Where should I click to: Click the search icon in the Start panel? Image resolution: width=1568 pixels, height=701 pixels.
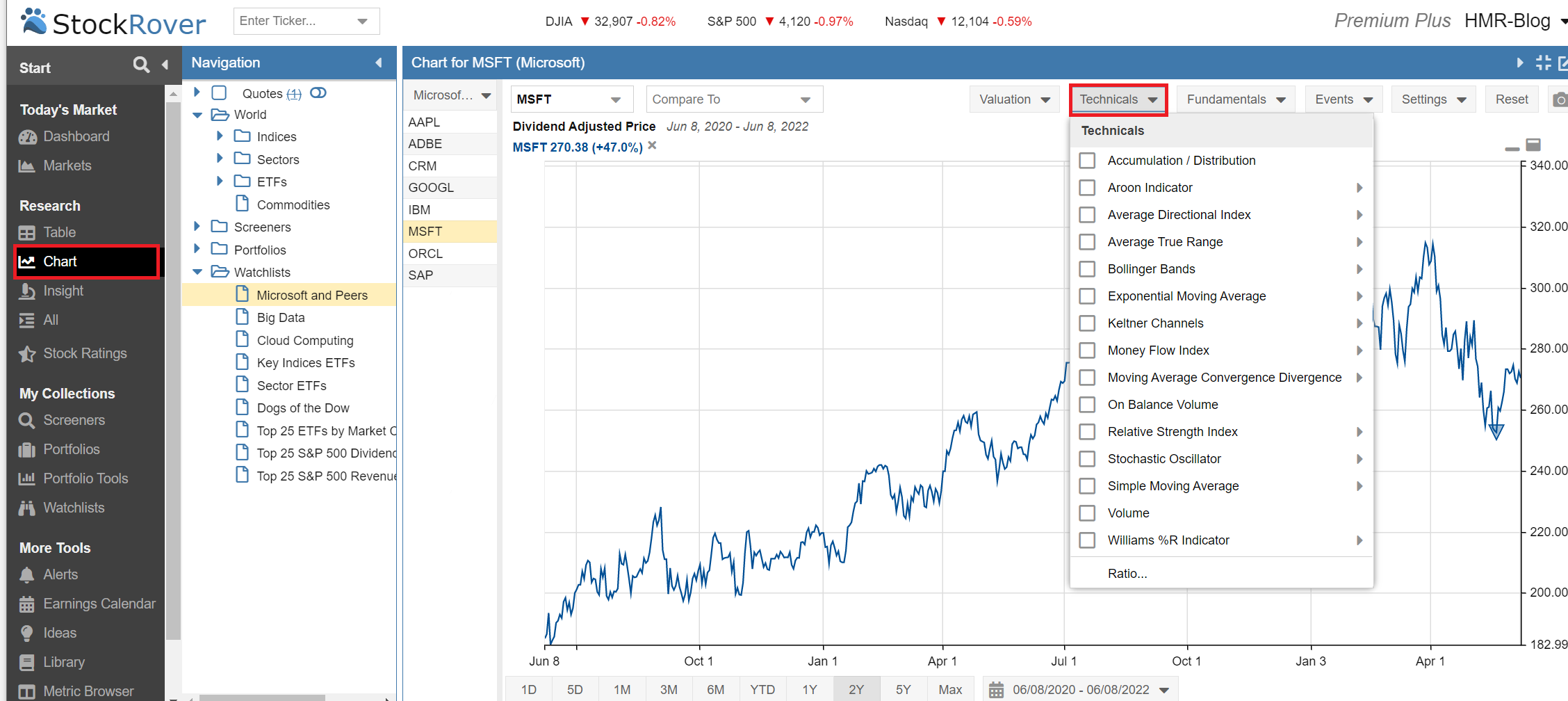tap(141, 65)
